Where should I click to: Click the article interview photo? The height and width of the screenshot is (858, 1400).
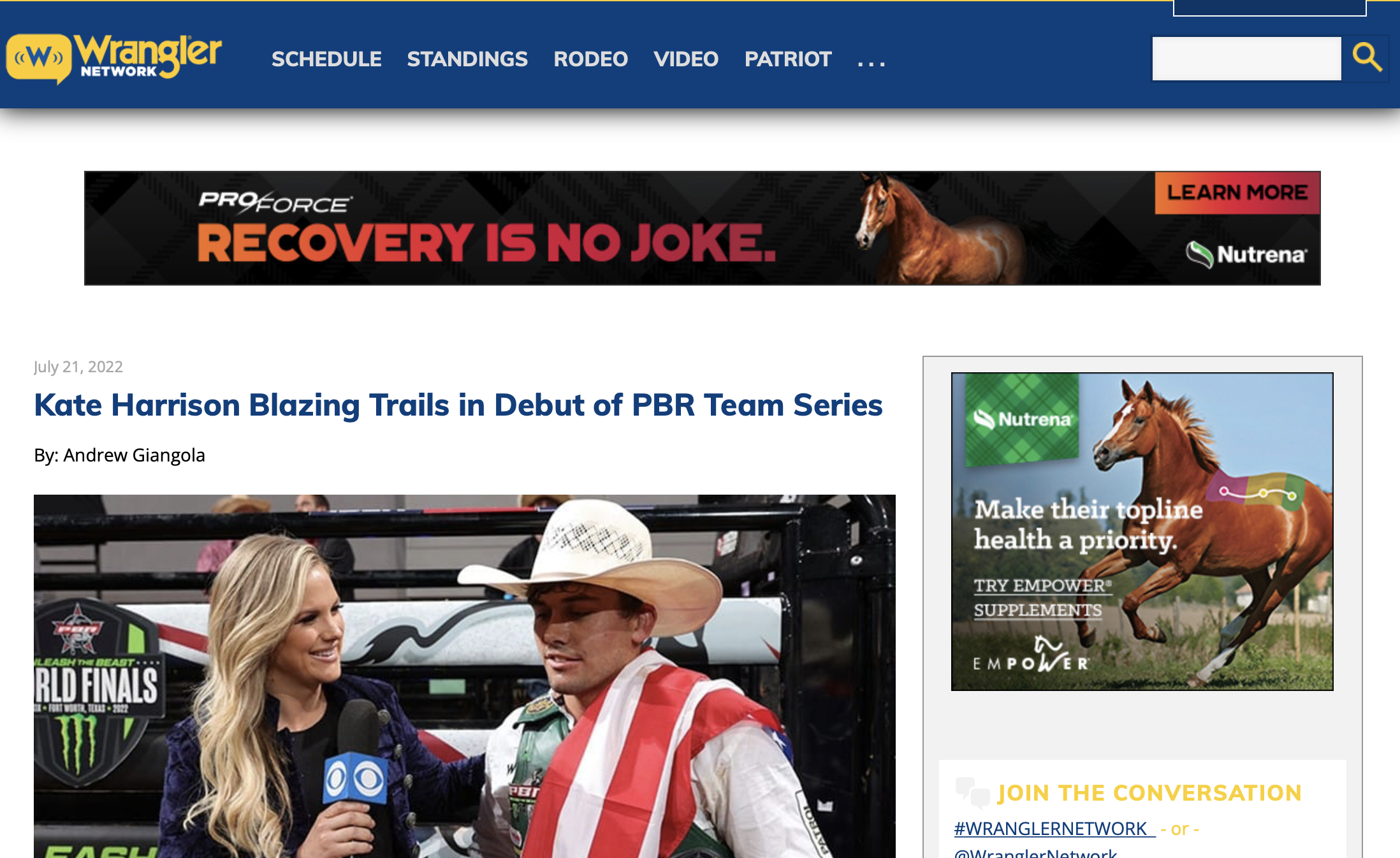point(464,676)
